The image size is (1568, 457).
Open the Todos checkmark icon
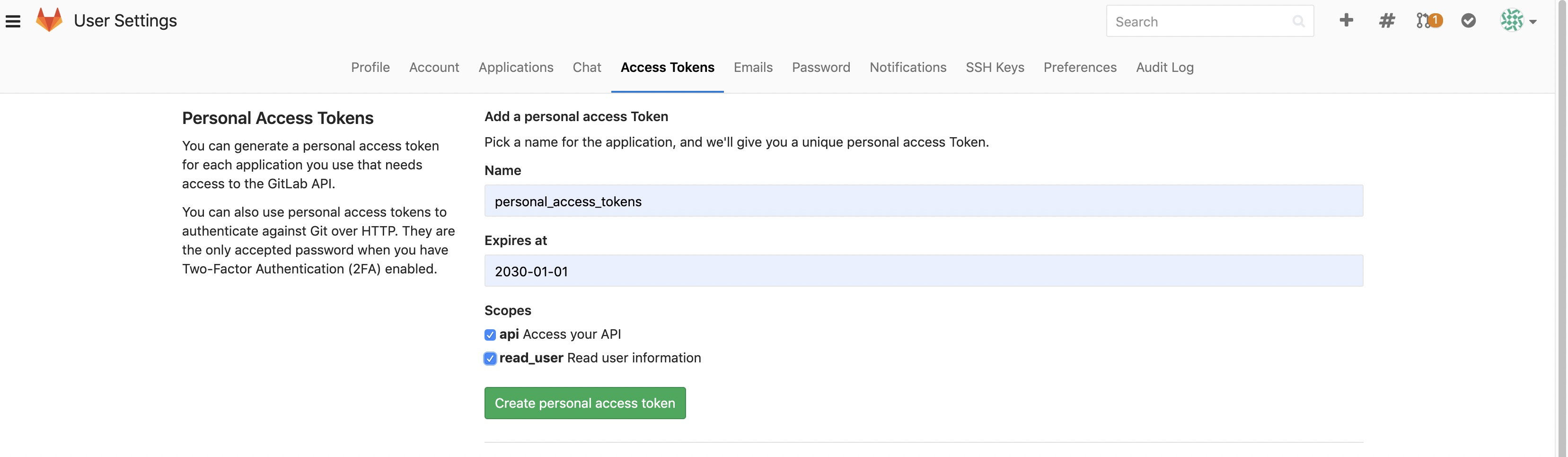(1468, 20)
